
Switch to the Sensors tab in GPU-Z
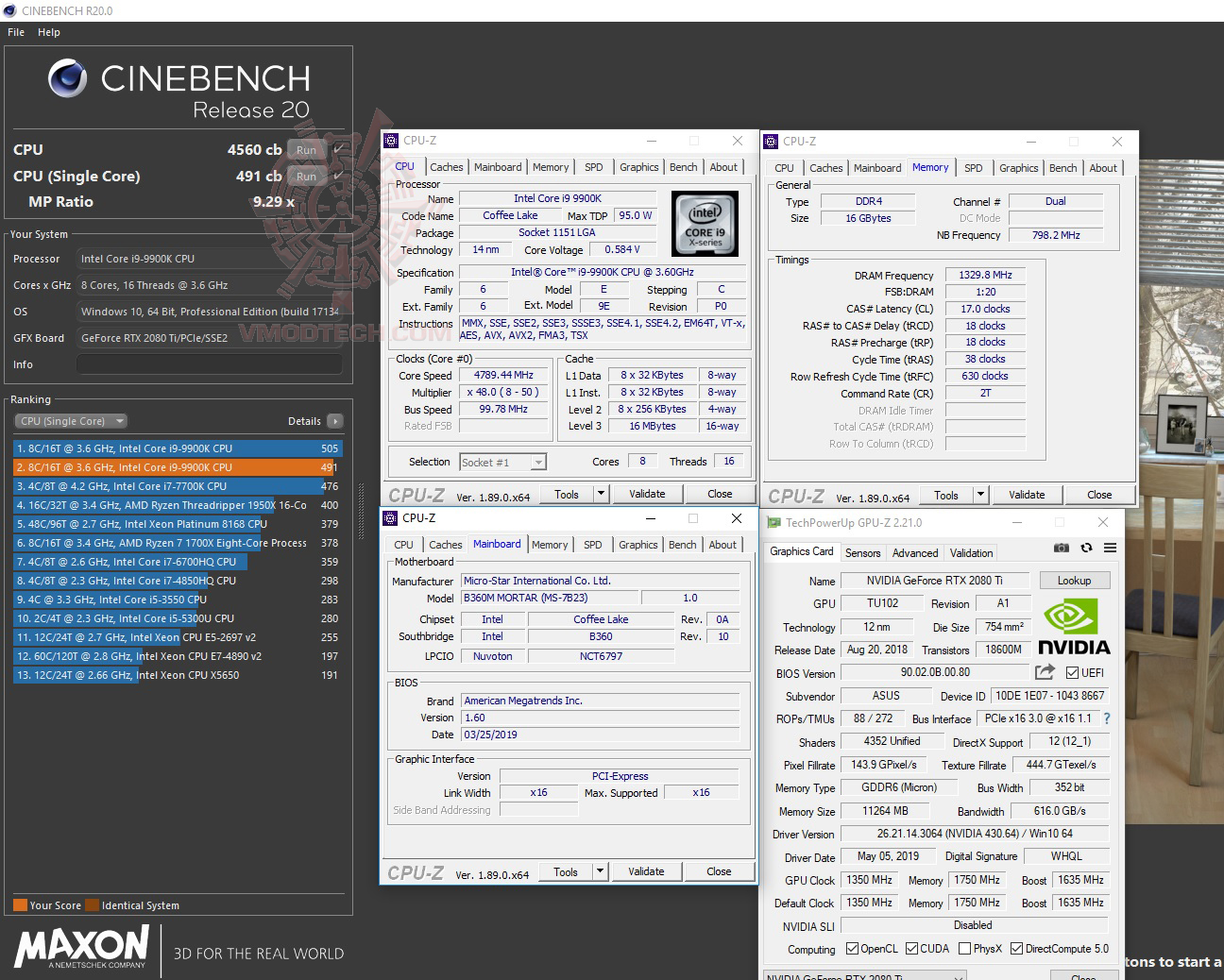tap(862, 553)
